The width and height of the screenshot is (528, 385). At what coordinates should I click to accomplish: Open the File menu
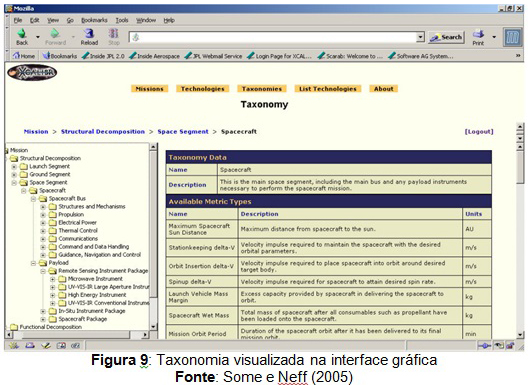tap(18, 20)
